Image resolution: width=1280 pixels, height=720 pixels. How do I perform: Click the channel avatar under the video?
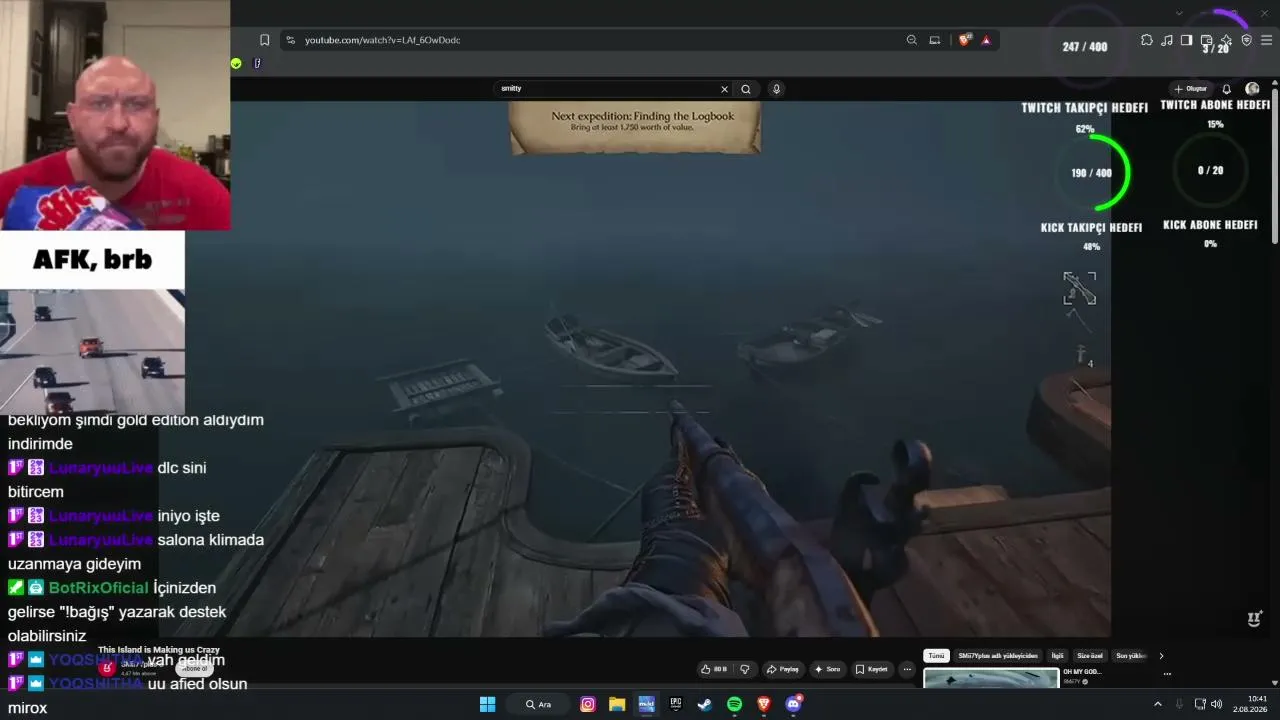107,668
